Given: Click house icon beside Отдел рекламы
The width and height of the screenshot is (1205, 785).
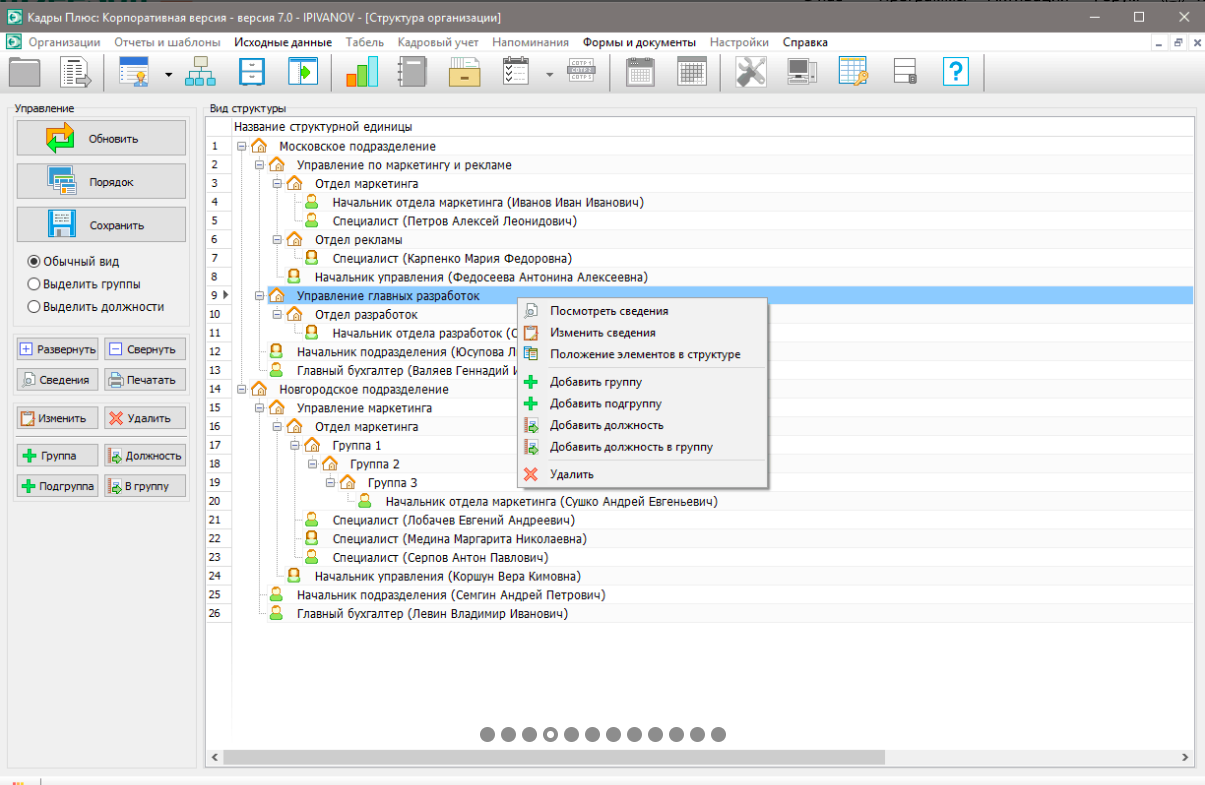Looking at the screenshot, I should (294, 240).
